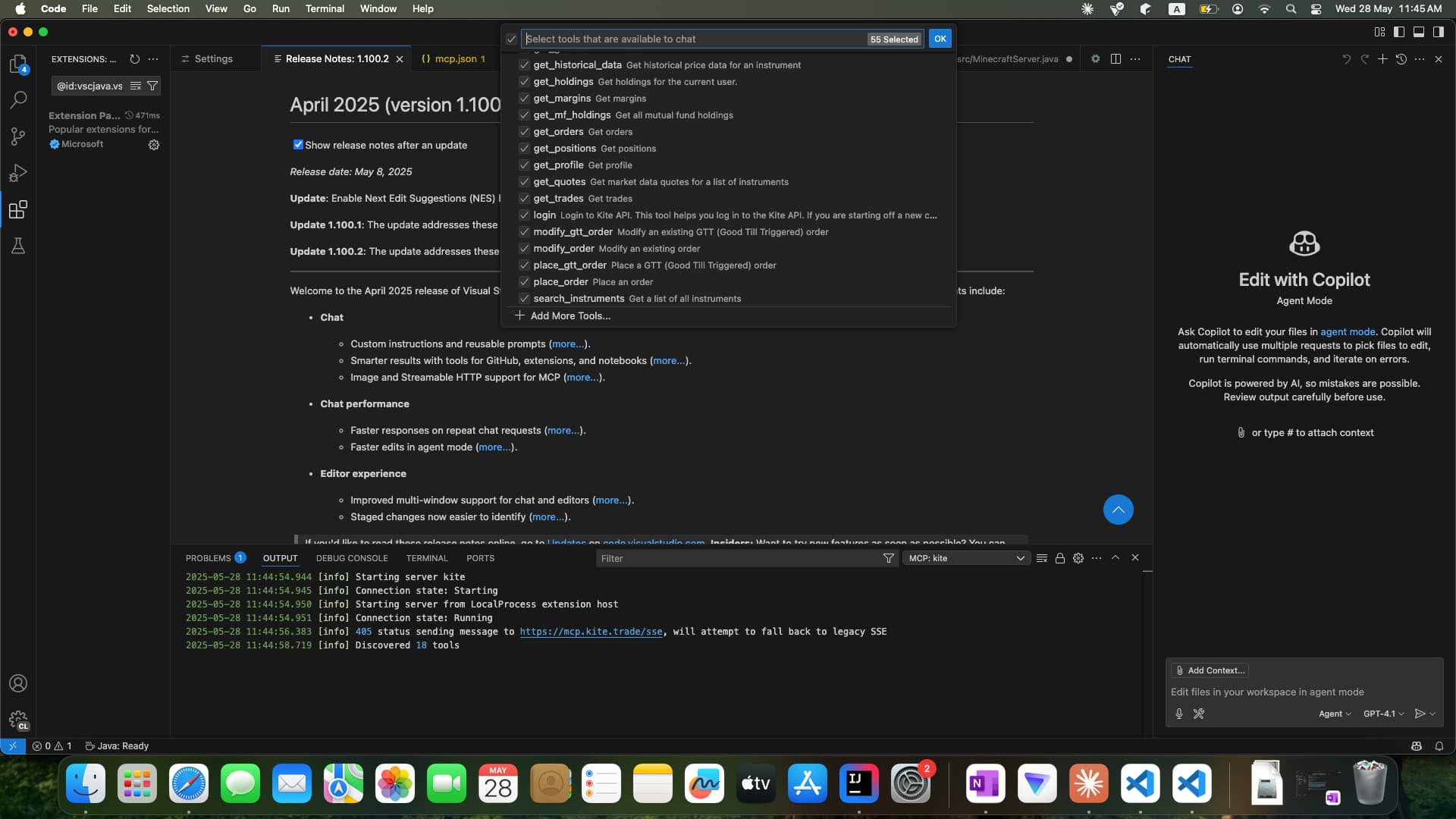The height and width of the screenshot is (819, 1456).
Task: Send the chat message arrow
Action: [1420, 714]
